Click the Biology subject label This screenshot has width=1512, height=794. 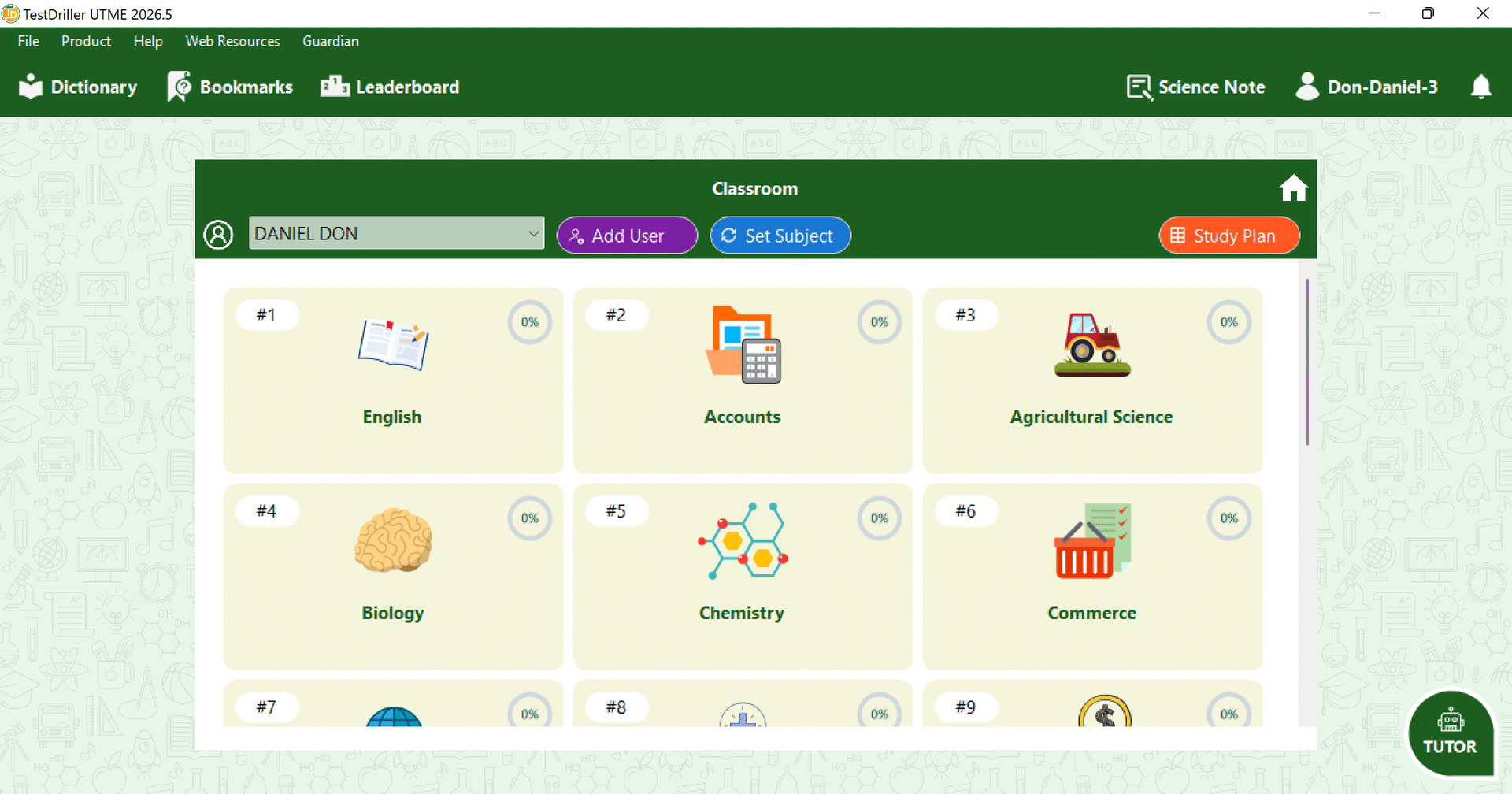(393, 613)
